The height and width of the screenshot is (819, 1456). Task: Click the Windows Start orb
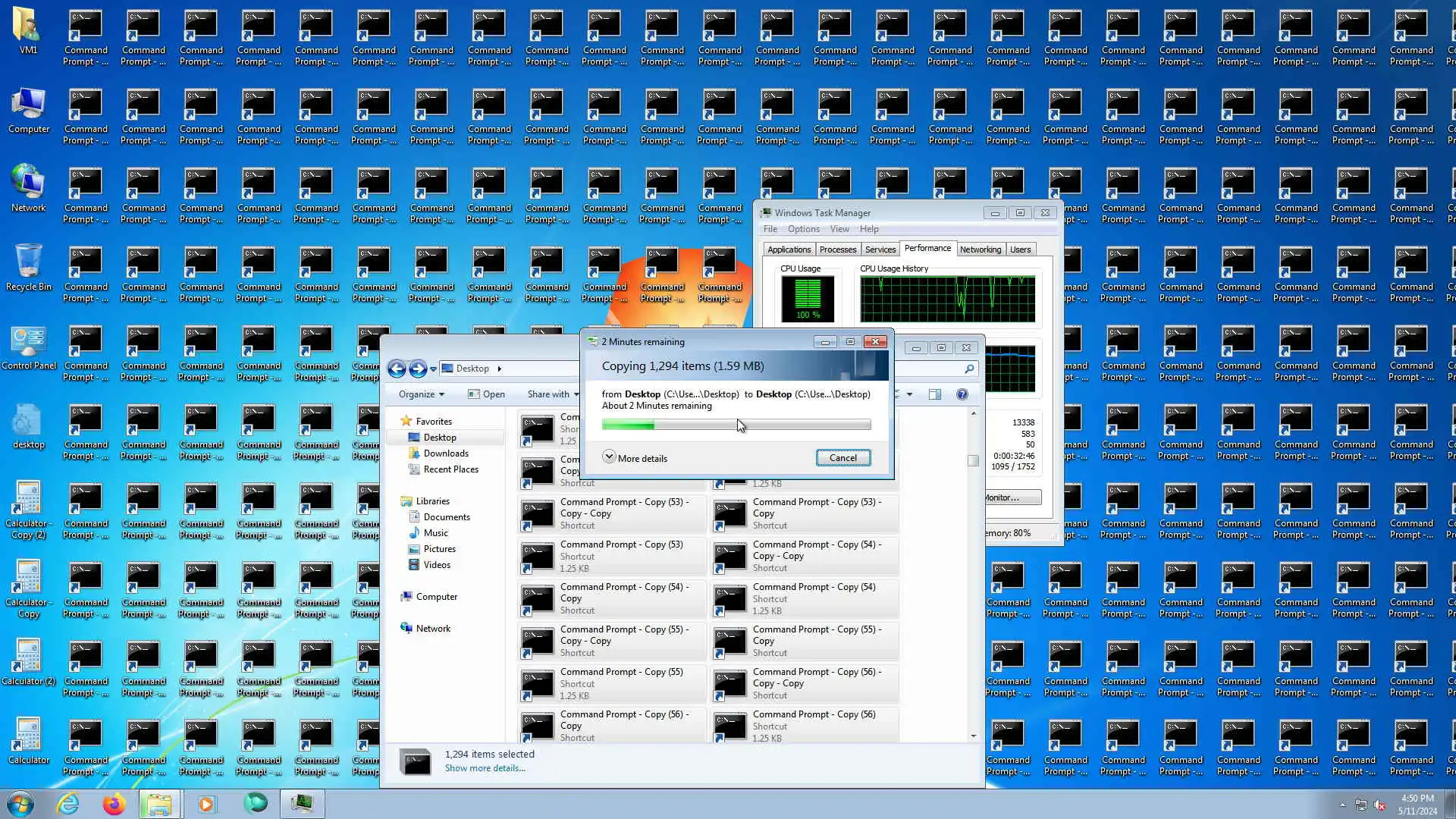[x=20, y=804]
